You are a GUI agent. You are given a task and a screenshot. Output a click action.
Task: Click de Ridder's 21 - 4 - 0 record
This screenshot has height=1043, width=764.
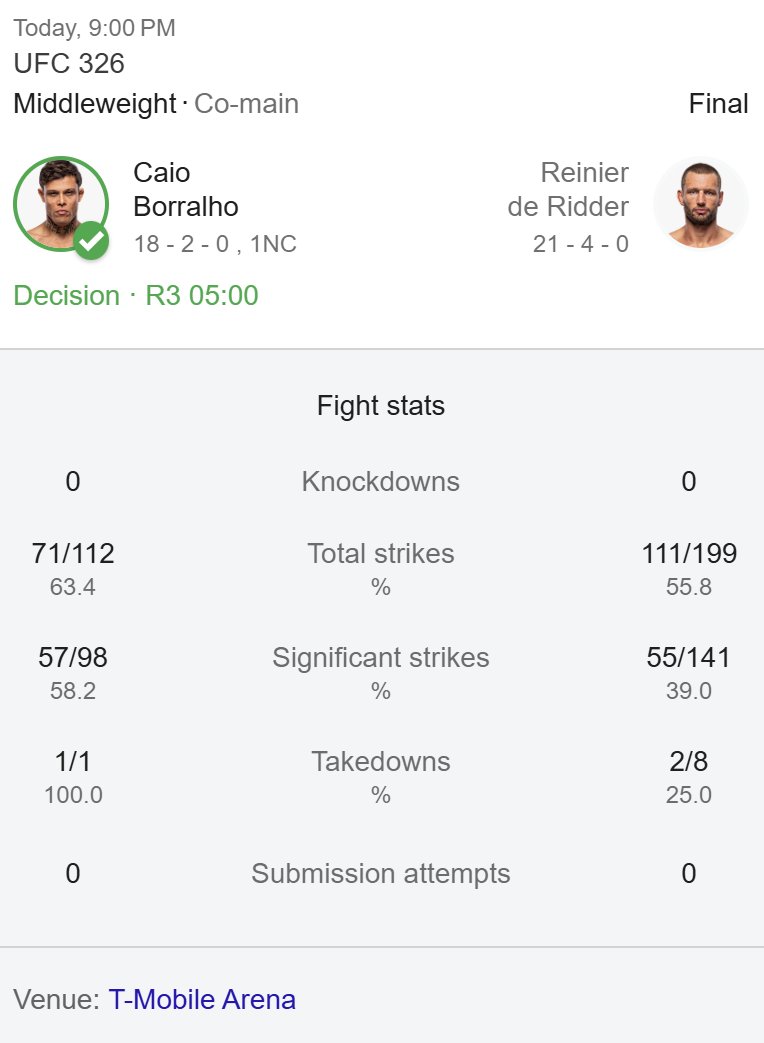pyautogui.click(x=580, y=244)
